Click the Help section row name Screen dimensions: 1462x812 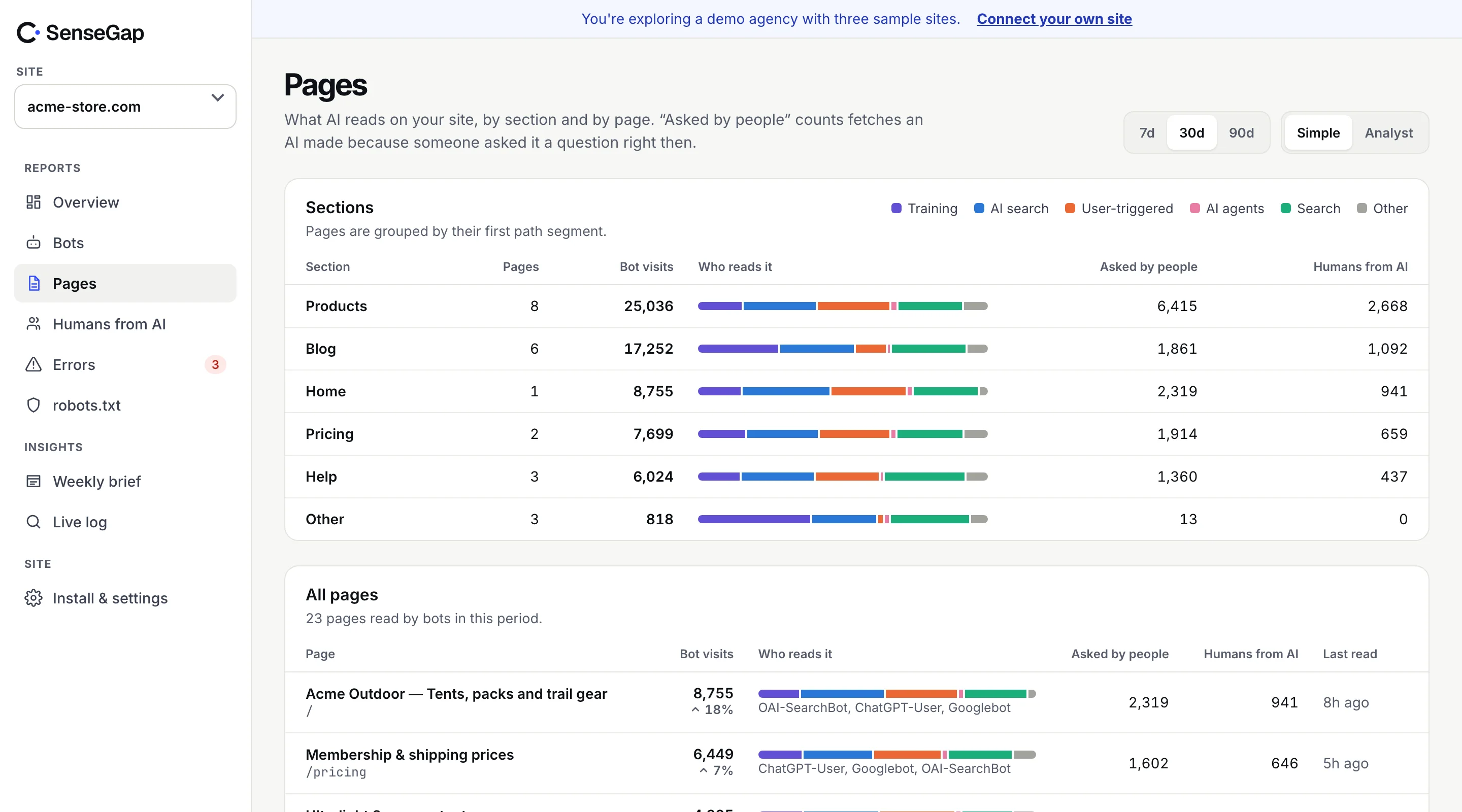(321, 476)
